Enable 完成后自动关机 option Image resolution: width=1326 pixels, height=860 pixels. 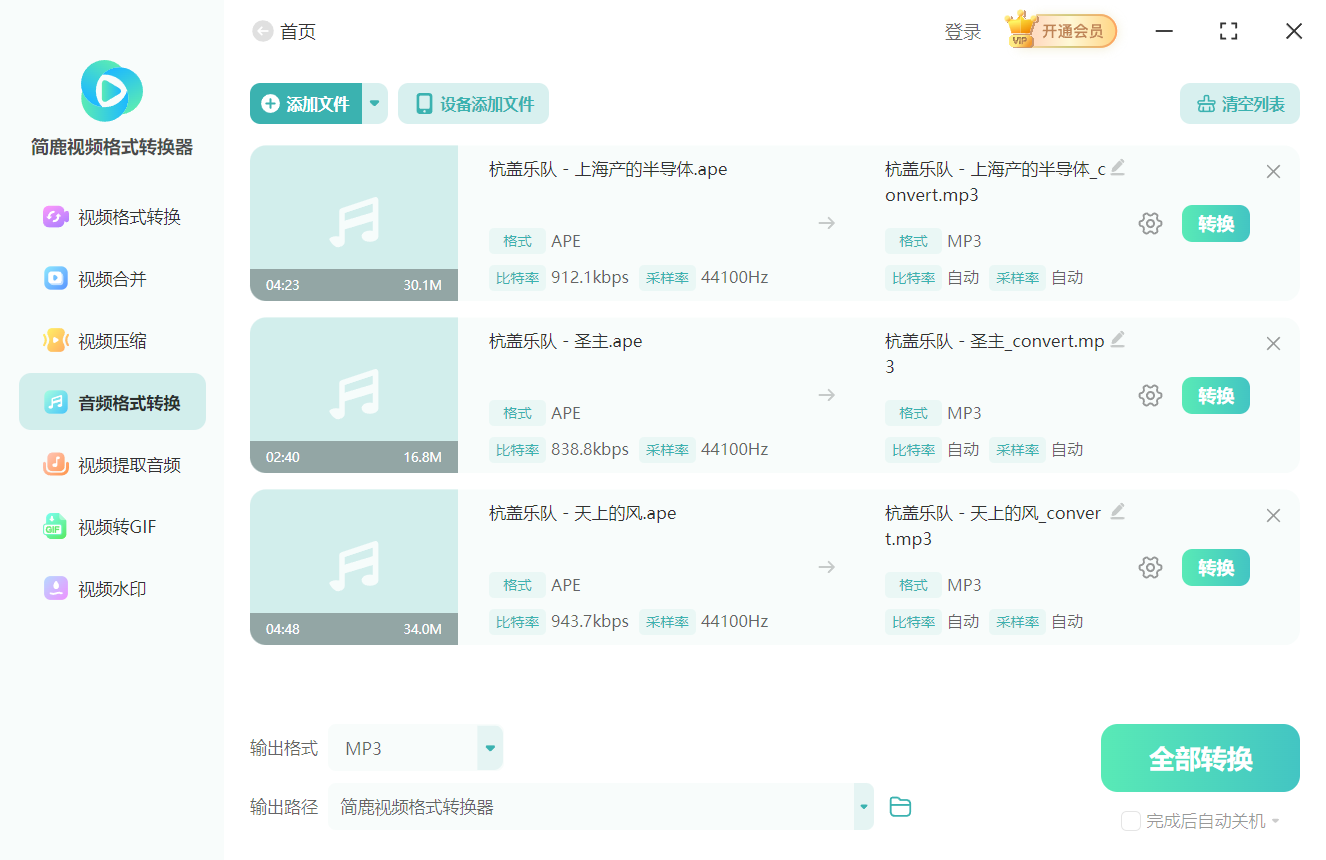[x=1131, y=820]
